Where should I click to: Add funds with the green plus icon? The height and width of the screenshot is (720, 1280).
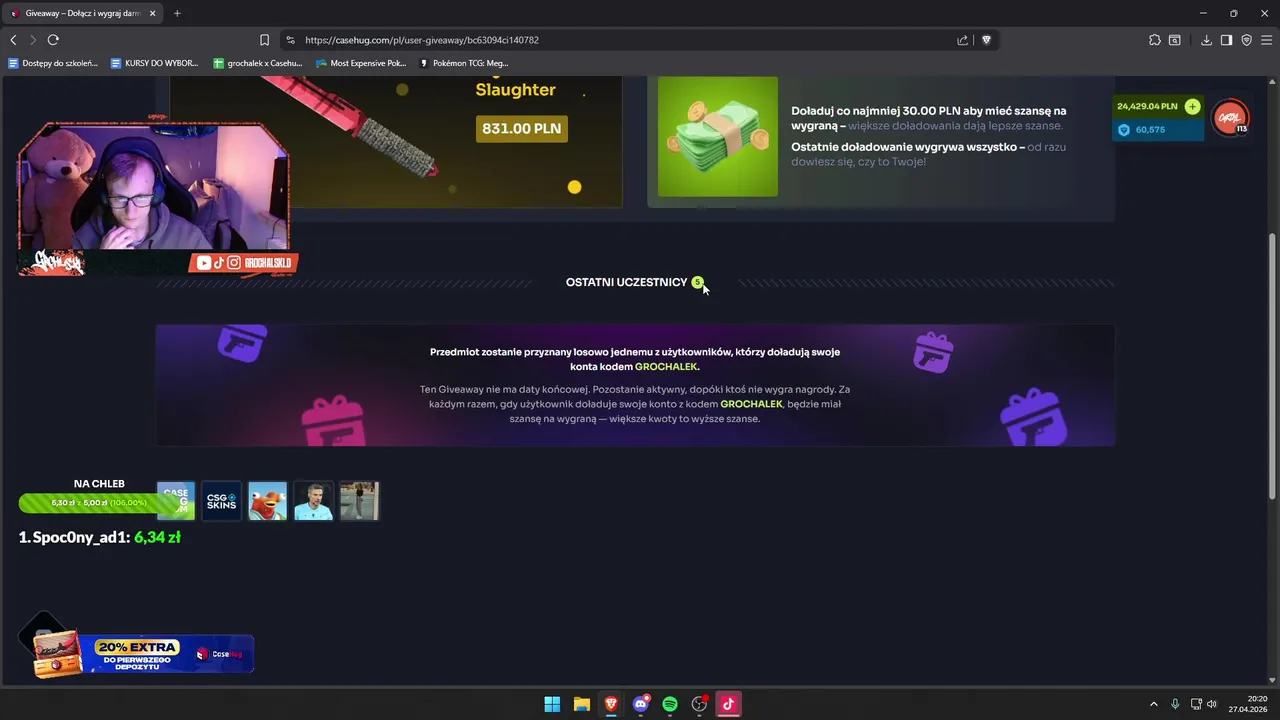click(1192, 106)
